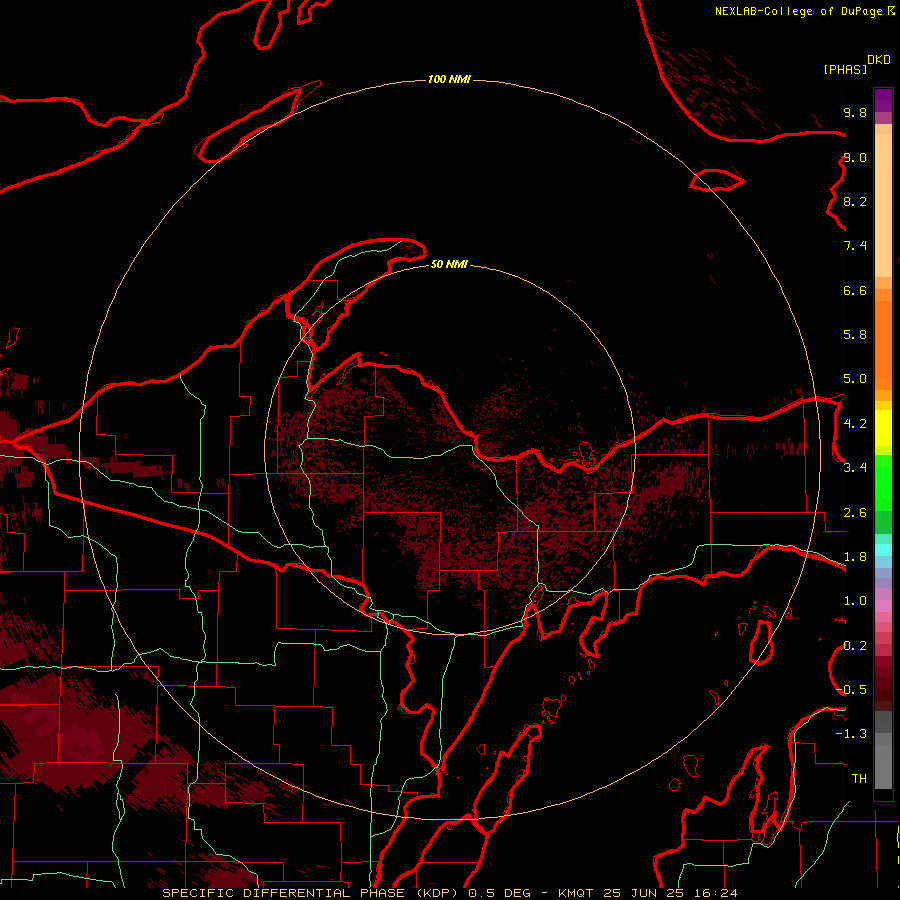The height and width of the screenshot is (900, 900).
Task: Select the 100 NMI range ring label
Action: (449, 79)
